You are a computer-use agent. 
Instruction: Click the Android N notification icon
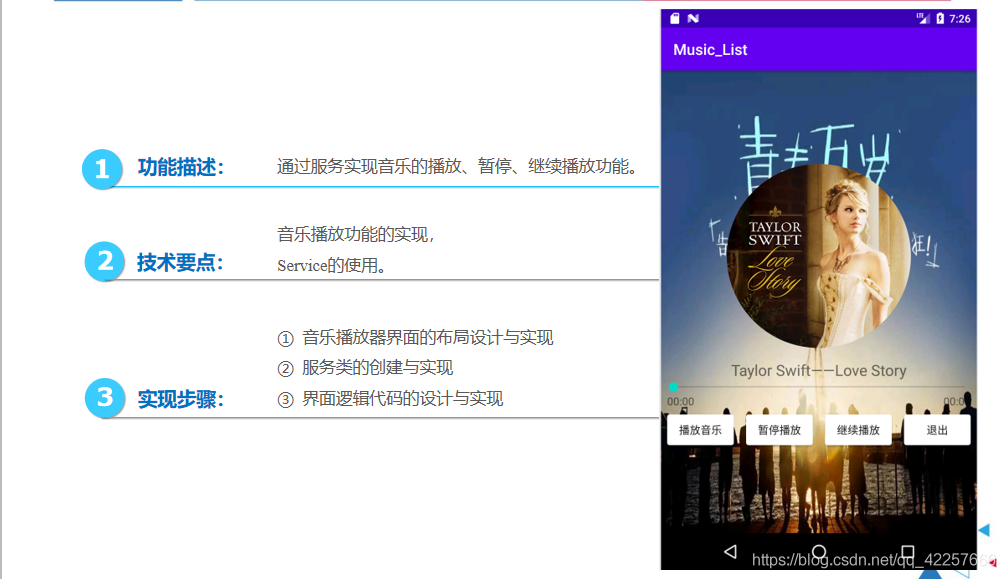[x=693, y=18]
